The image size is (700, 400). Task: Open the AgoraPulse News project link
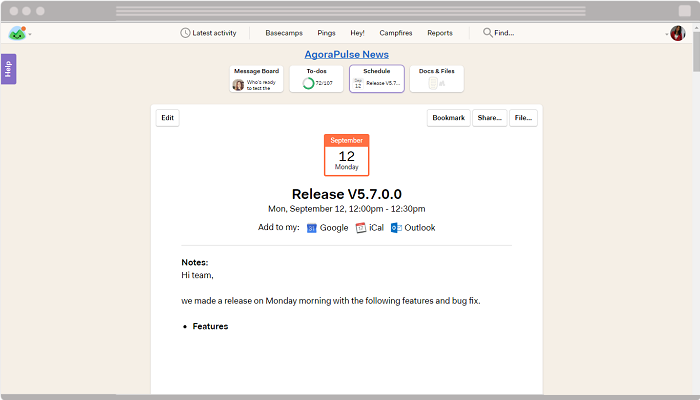click(x=346, y=54)
